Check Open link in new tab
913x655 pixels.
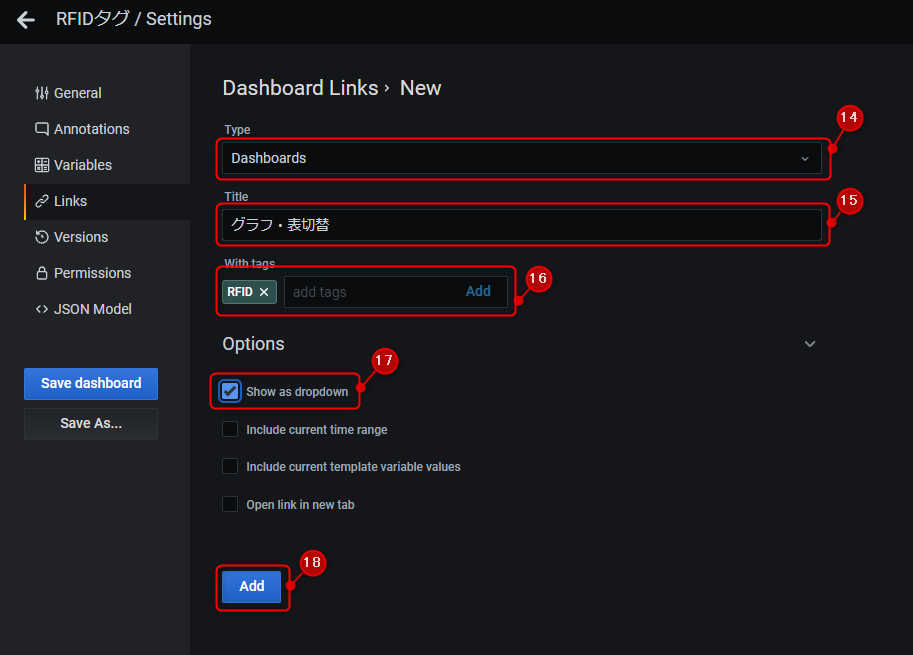click(x=230, y=504)
